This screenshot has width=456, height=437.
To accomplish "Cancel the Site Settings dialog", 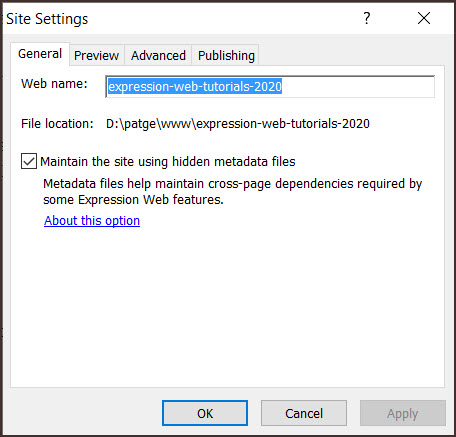I will coord(304,413).
